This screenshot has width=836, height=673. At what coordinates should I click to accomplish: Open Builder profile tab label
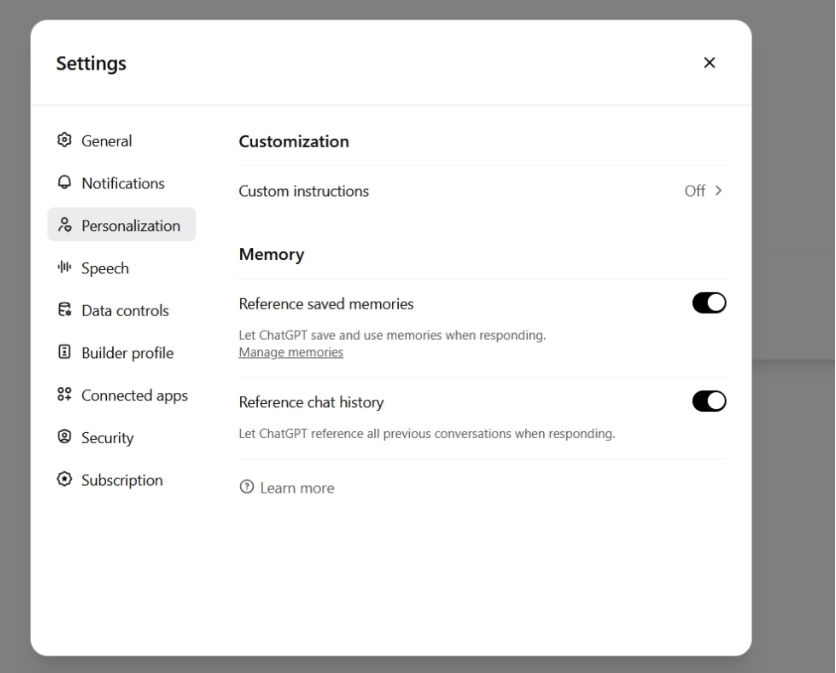[x=127, y=353]
